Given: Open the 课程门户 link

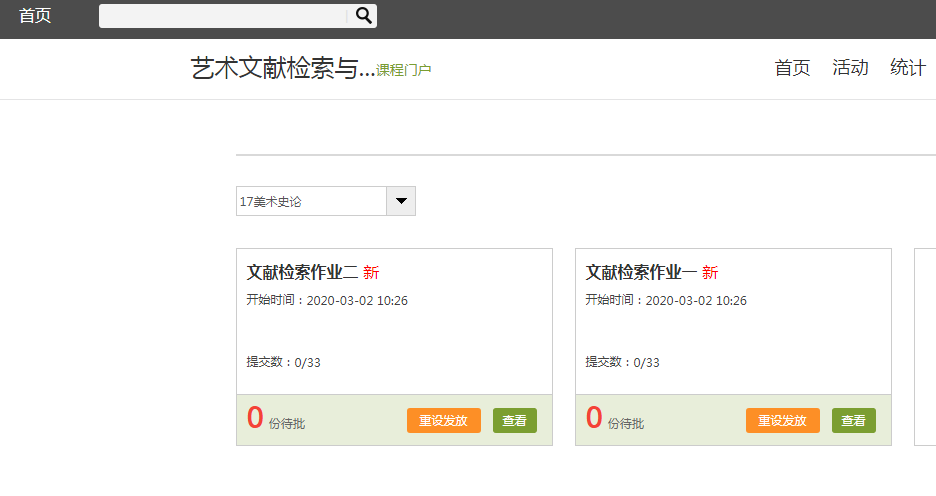Looking at the screenshot, I should (403, 70).
